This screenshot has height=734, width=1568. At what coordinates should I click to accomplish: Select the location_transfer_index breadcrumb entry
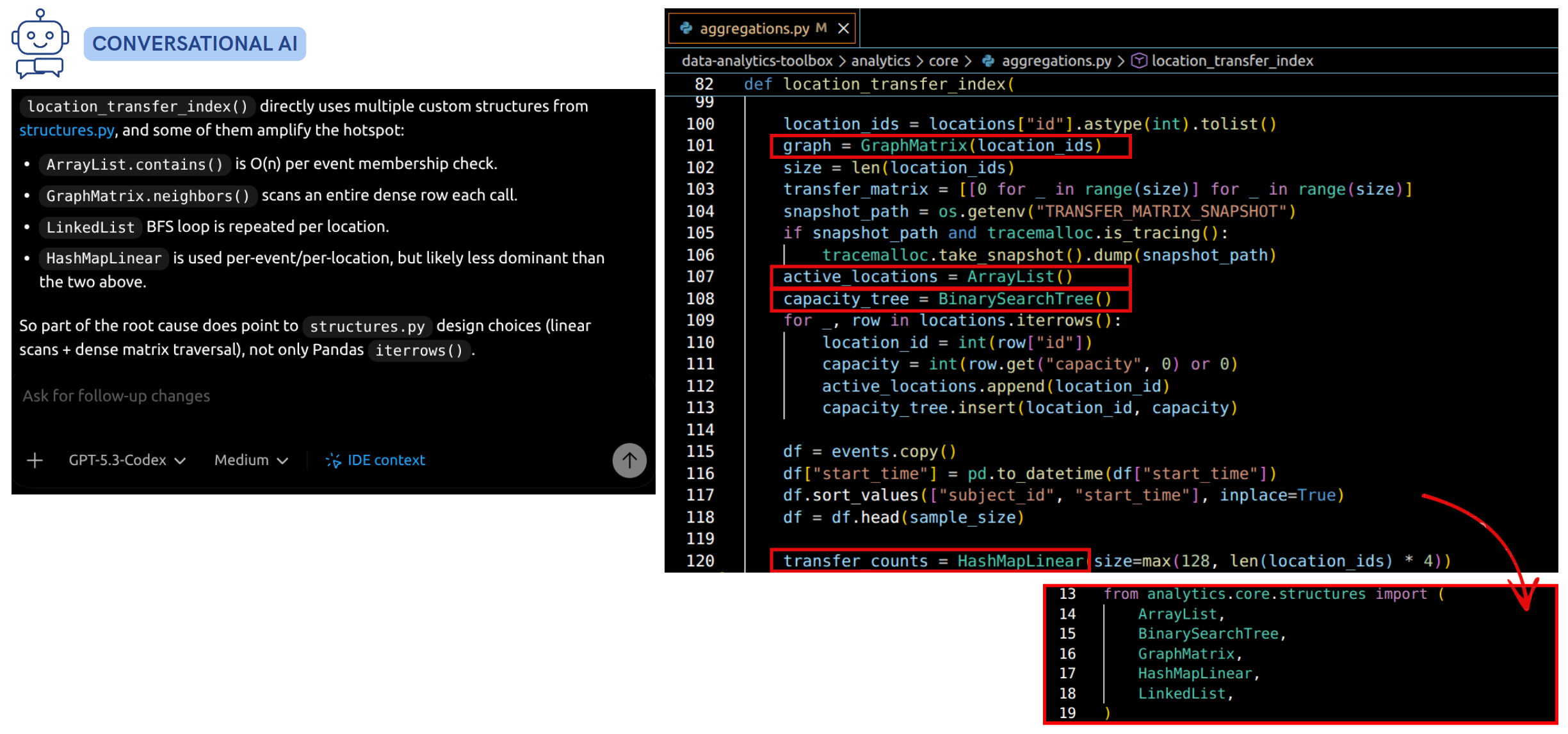pos(1233,61)
